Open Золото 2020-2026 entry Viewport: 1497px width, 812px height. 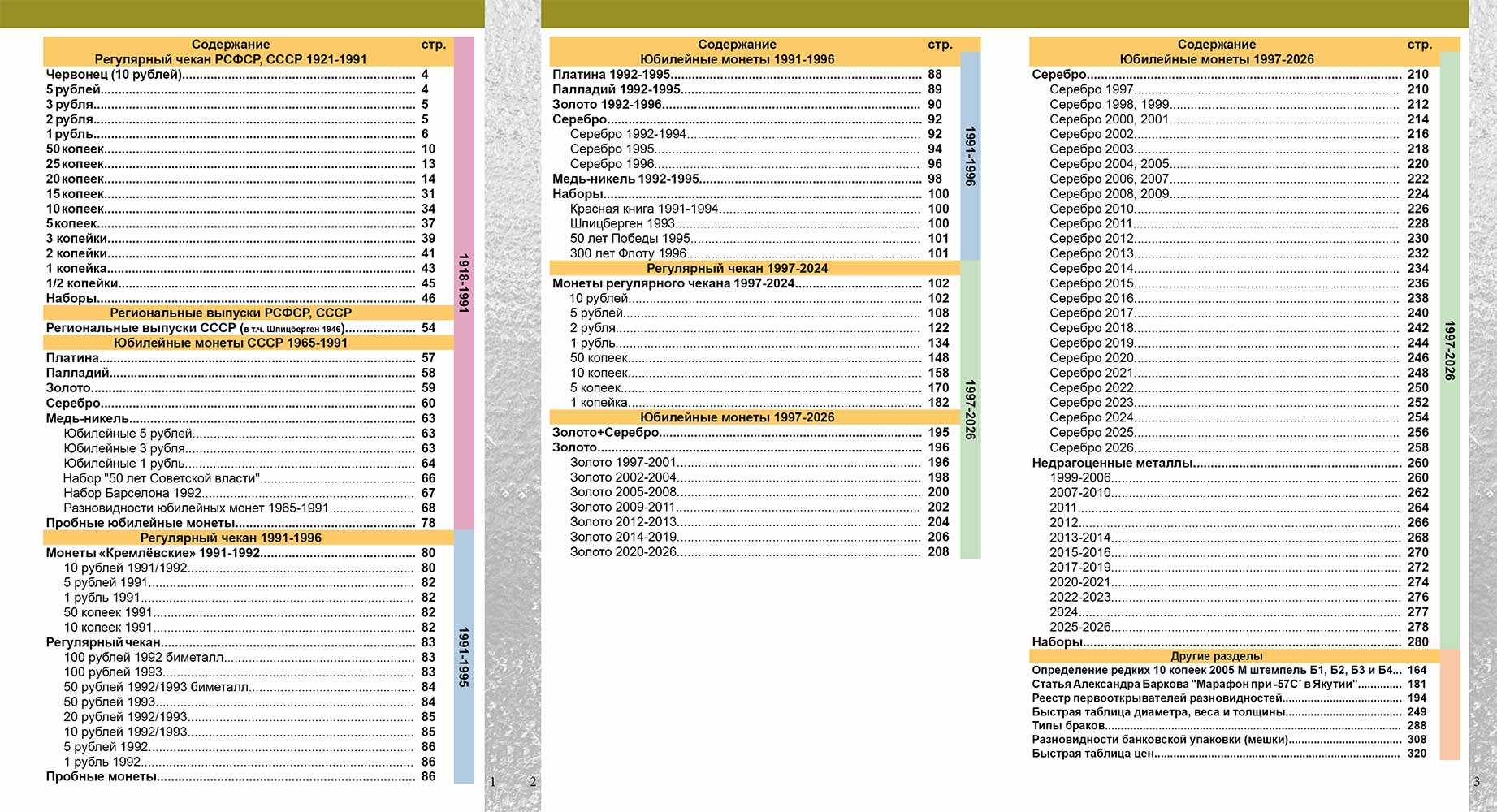(x=623, y=552)
